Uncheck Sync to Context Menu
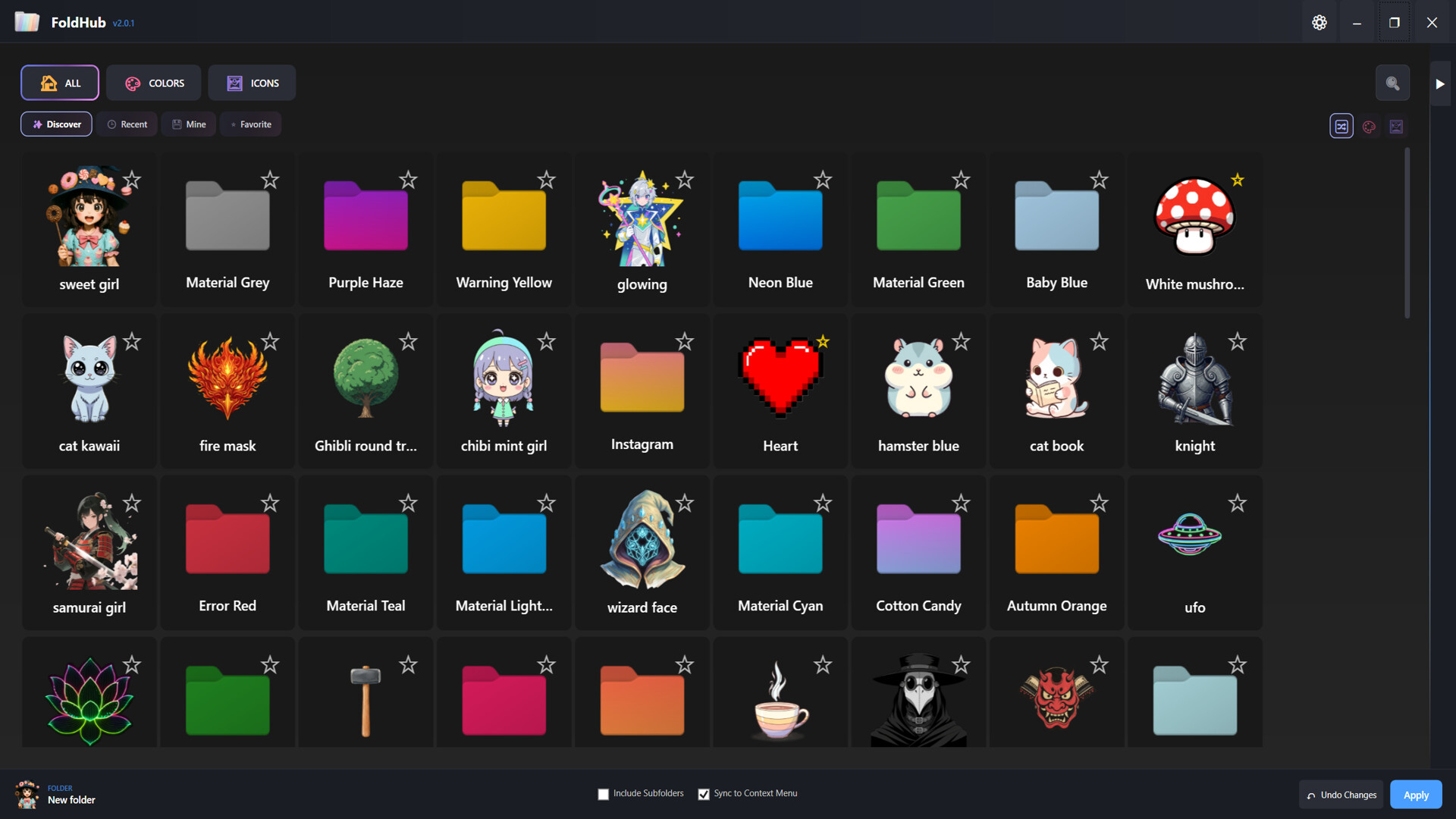 704,794
